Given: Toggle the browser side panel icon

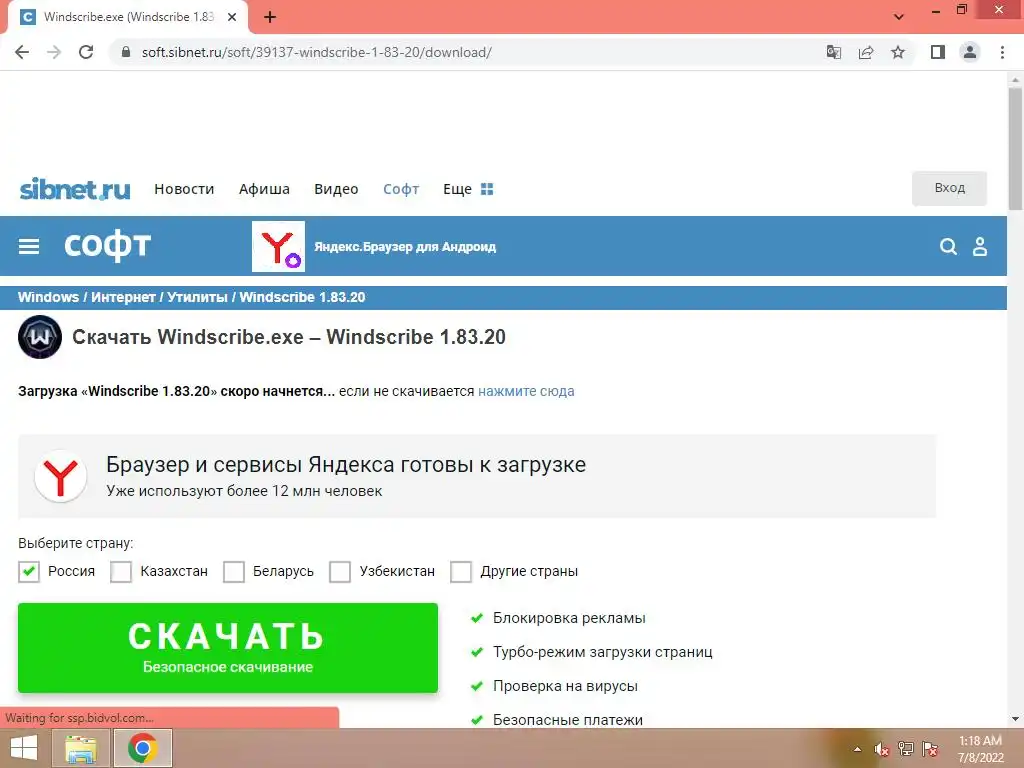Looking at the screenshot, I should [938, 52].
